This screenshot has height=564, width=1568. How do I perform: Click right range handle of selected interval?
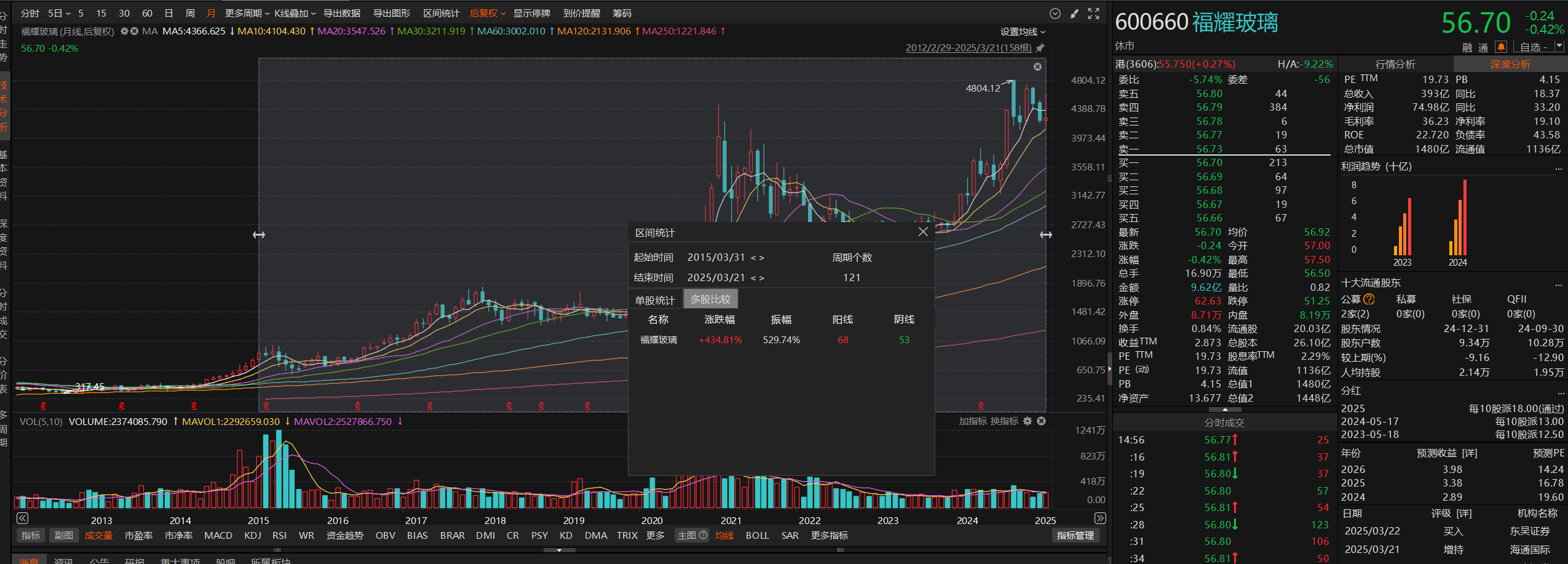pos(1045,235)
